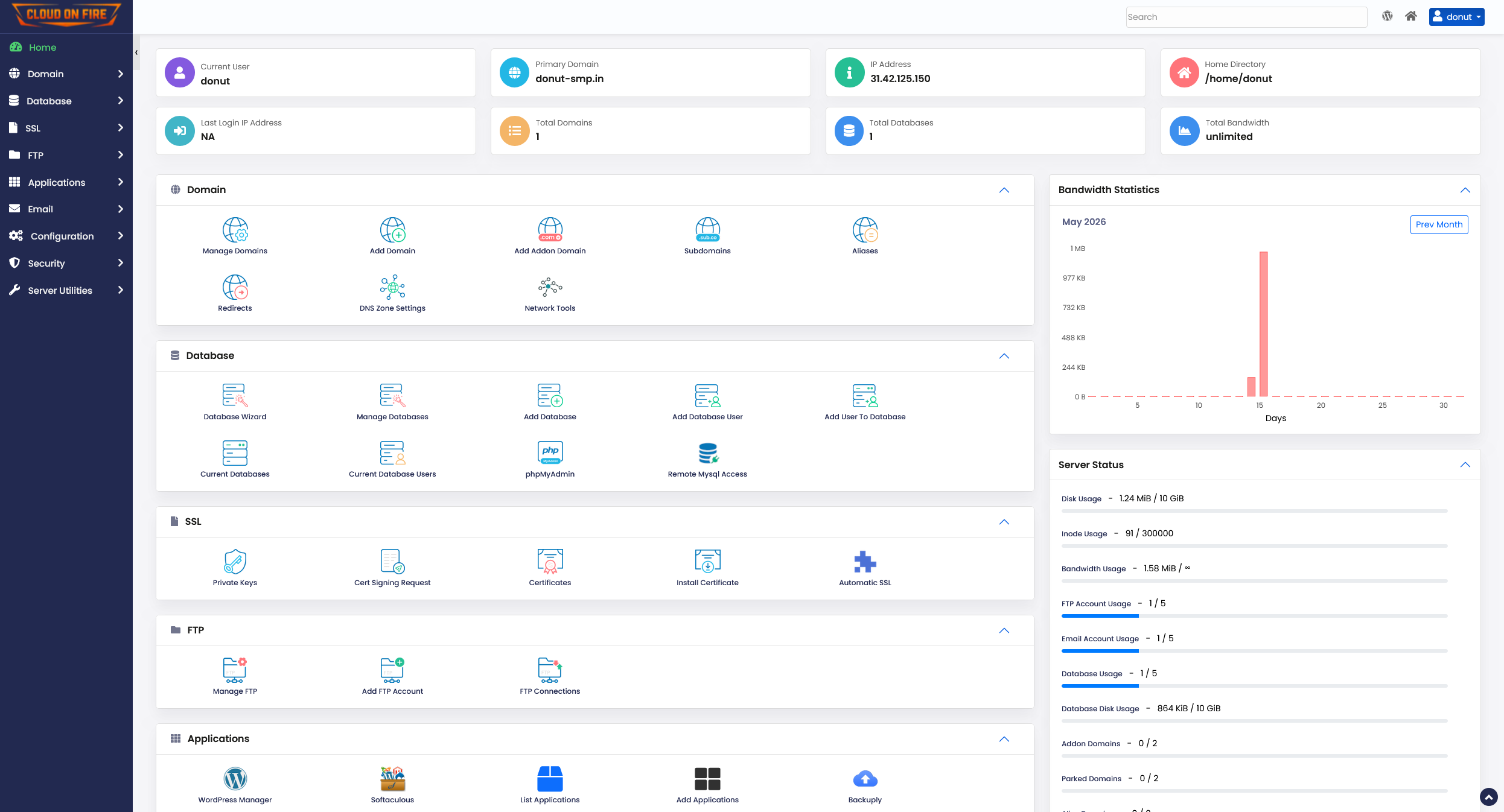The height and width of the screenshot is (812, 1504).
Task: Expand Server Utilities sidebar menu
Action: click(x=66, y=290)
